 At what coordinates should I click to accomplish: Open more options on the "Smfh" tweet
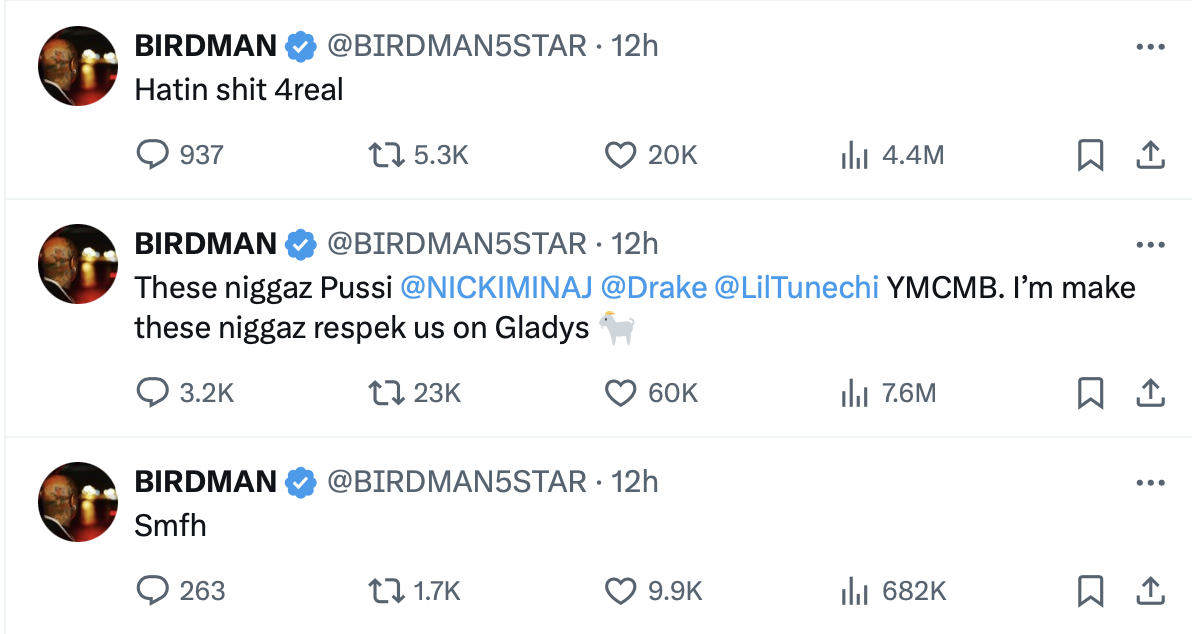[1150, 483]
